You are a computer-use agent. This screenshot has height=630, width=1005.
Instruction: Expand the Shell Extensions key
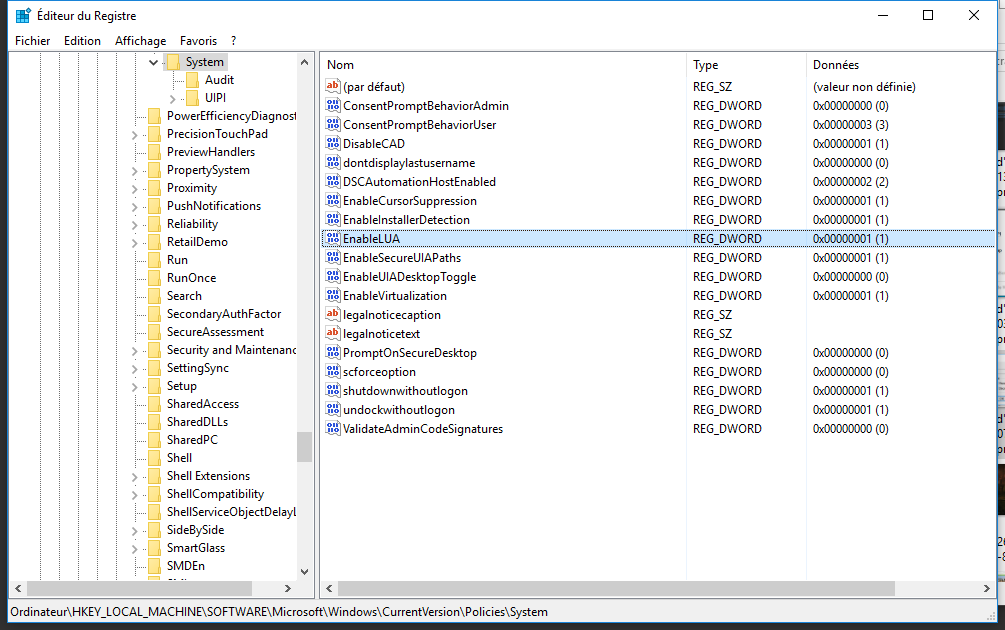135,477
